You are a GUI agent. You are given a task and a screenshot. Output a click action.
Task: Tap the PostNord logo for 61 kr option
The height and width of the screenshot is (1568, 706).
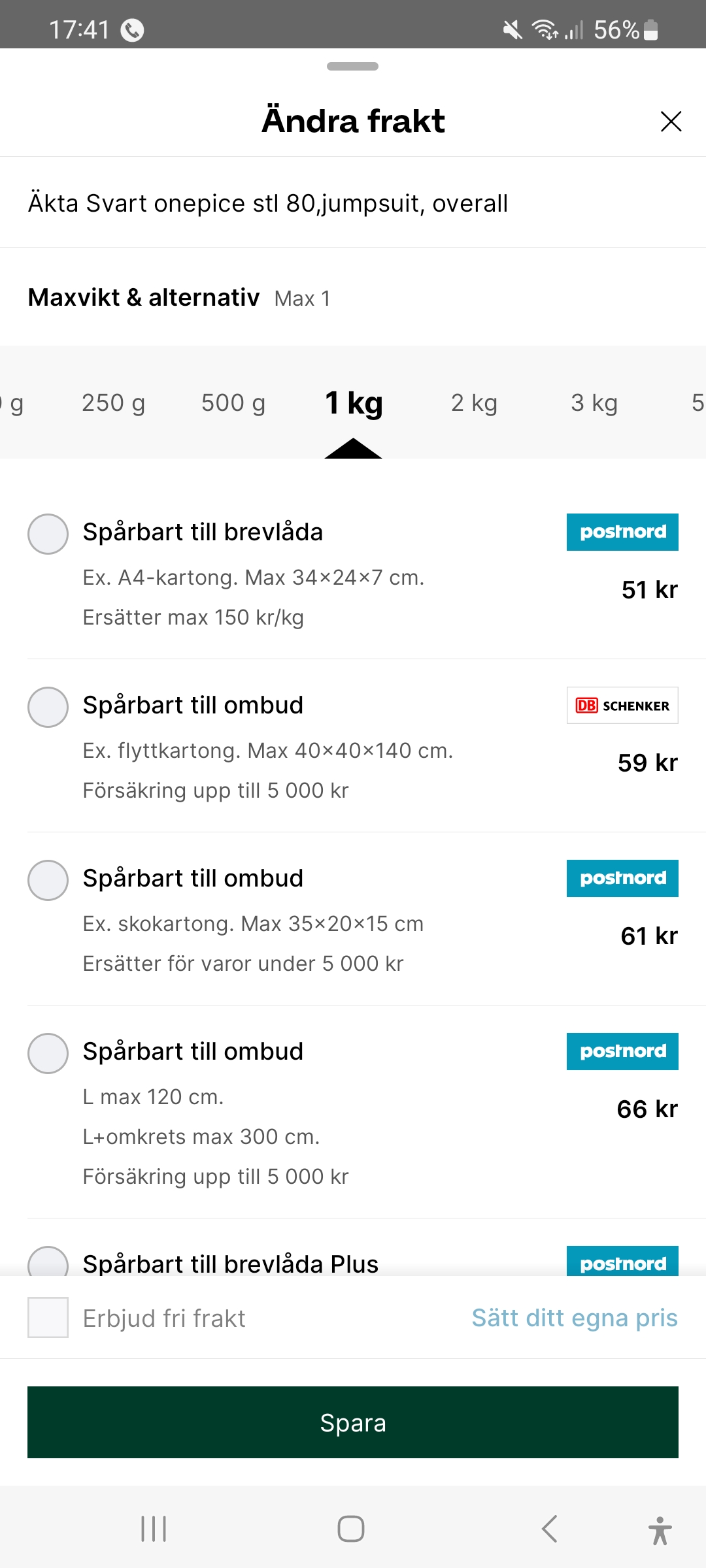point(622,879)
